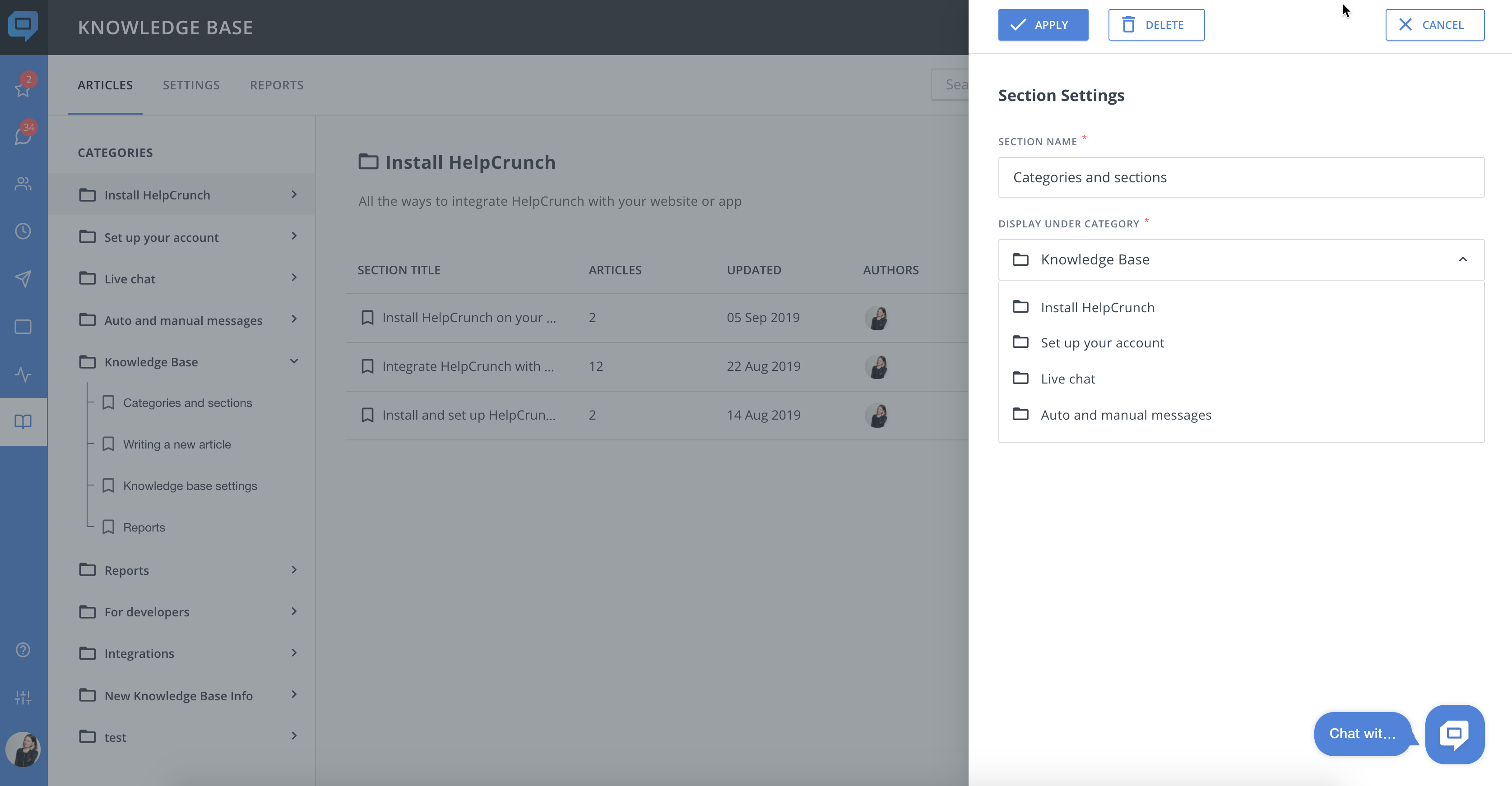
Task: Select the New Knowledge Base Info category
Action: 178,696
